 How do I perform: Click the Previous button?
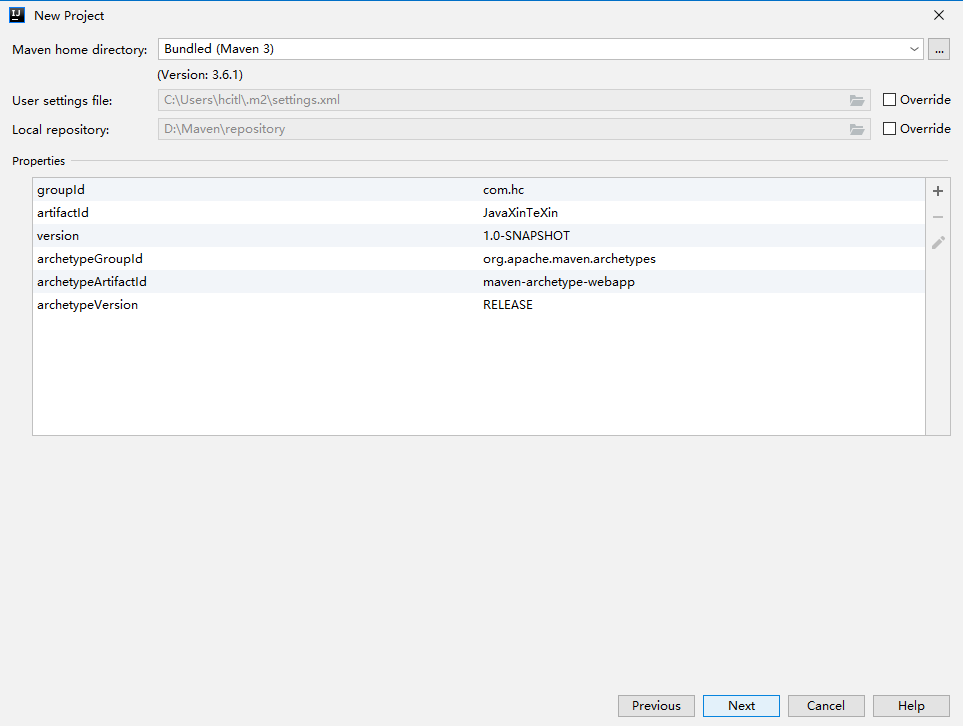tap(656, 706)
